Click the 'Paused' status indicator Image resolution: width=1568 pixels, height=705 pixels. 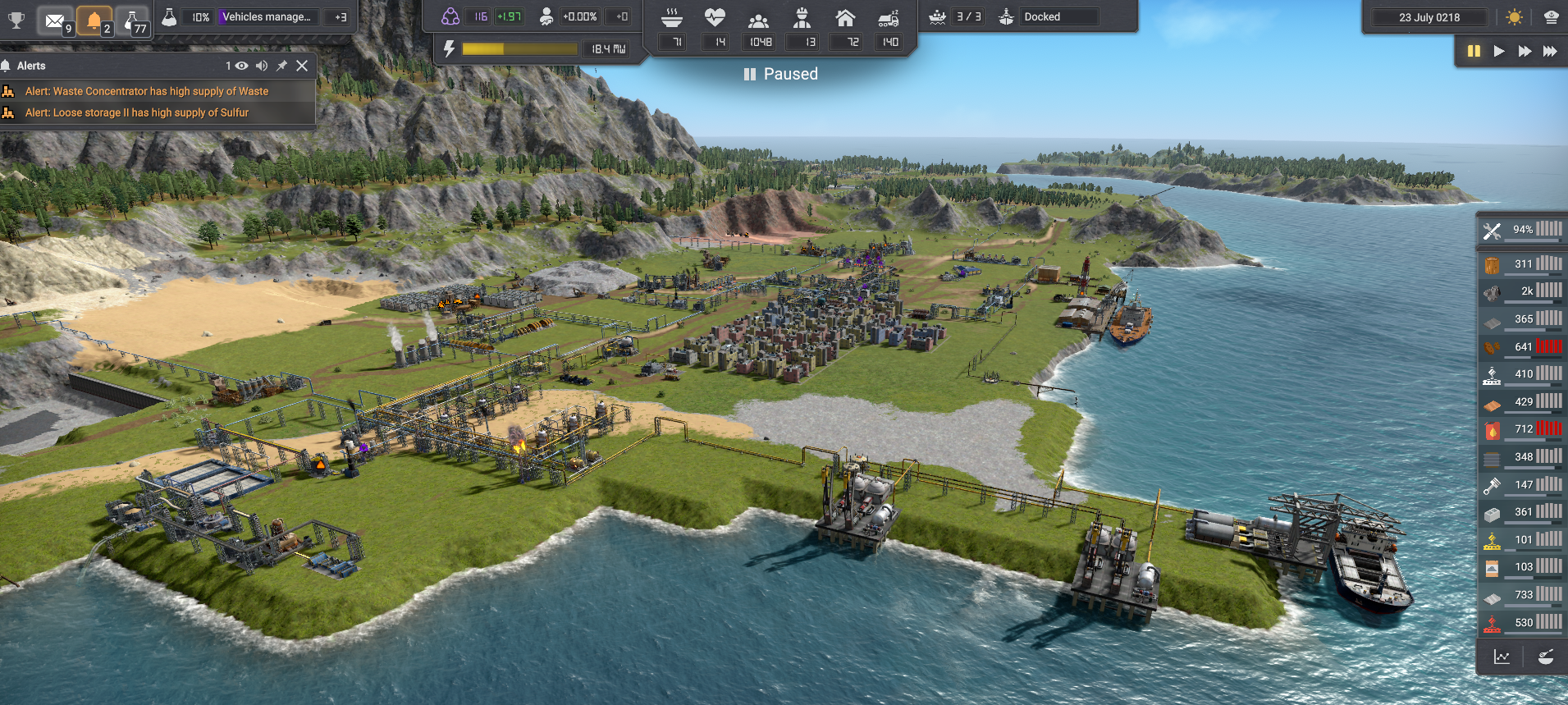(780, 74)
